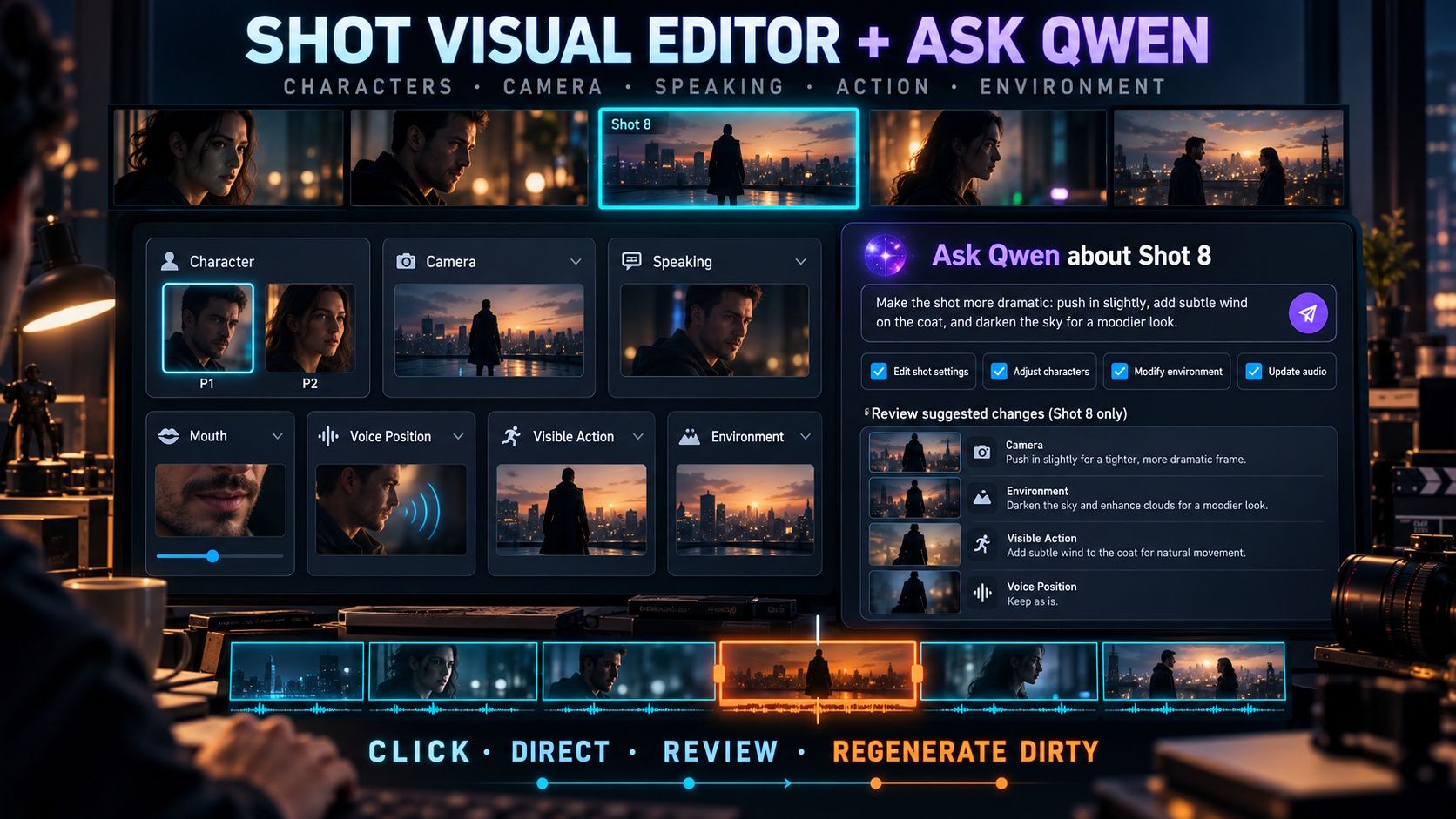This screenshot has height=819, width=1456.
Task: Click the REVIEW step label
Action: tap(720, 752)
